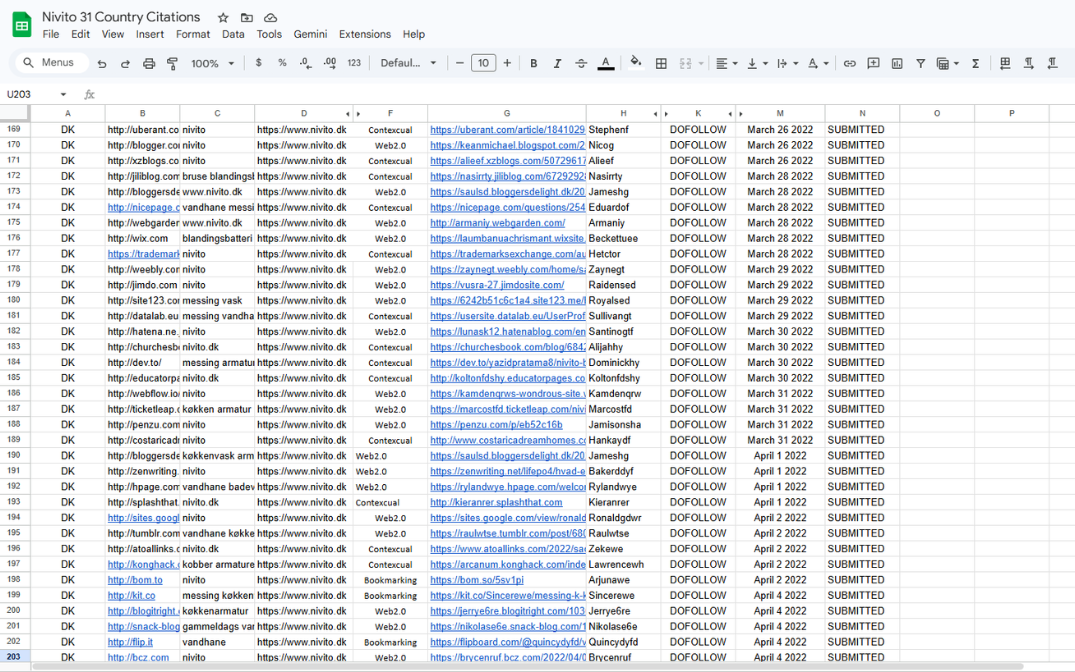
Task: Expand the horizontal align dropdown
Action: (x=725, y=63)
